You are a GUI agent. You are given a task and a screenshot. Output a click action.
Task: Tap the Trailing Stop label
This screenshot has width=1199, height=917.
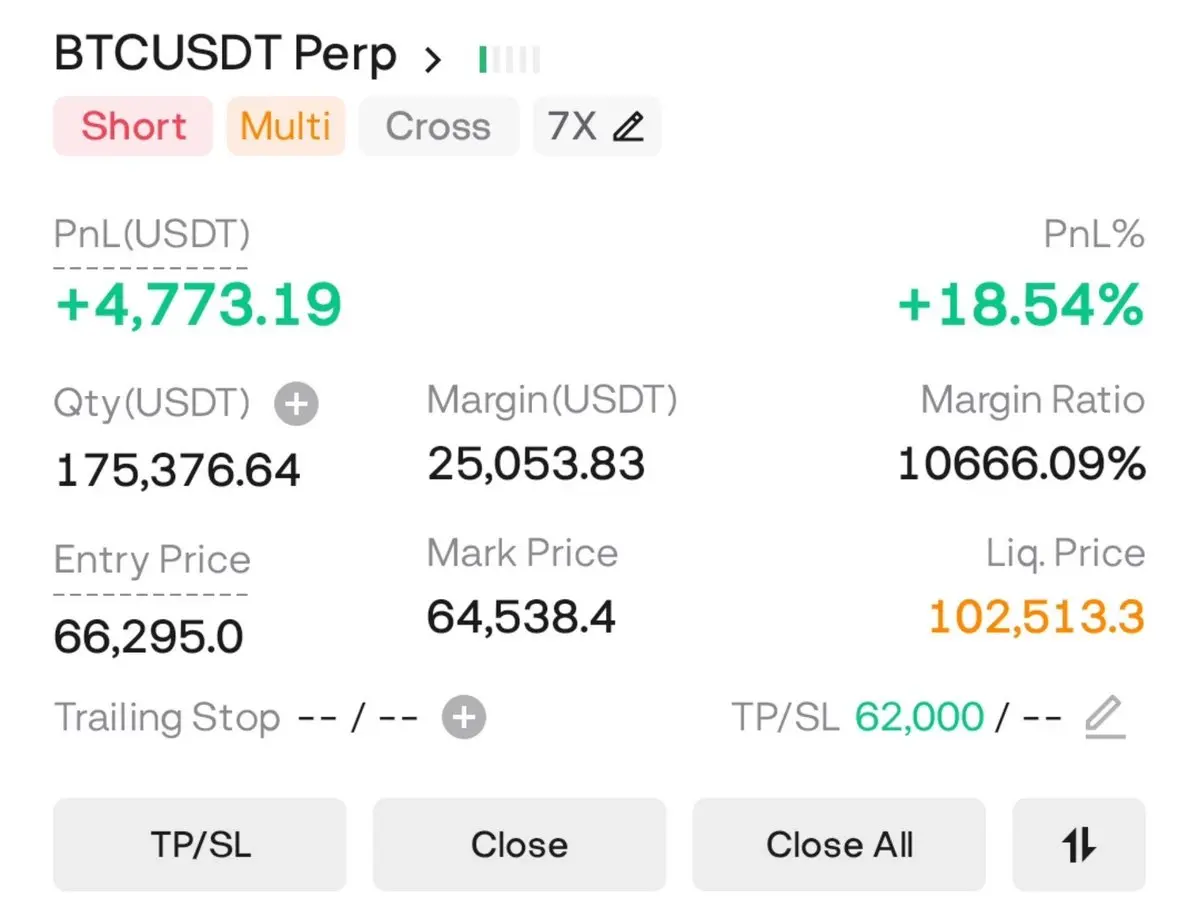pyautogui.click(x=167, y=717)
